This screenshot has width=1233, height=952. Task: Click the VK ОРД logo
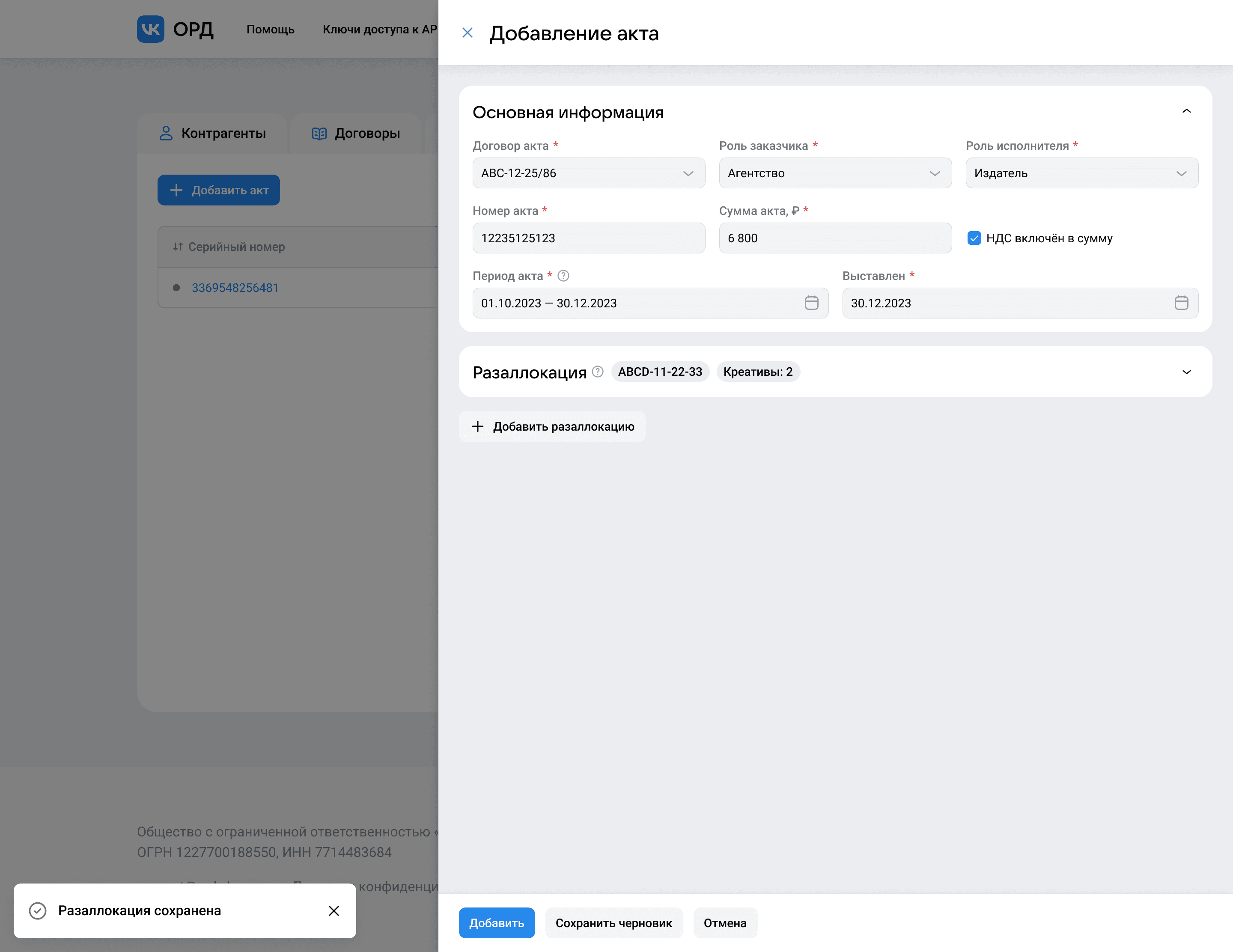(x=175, y=30)
